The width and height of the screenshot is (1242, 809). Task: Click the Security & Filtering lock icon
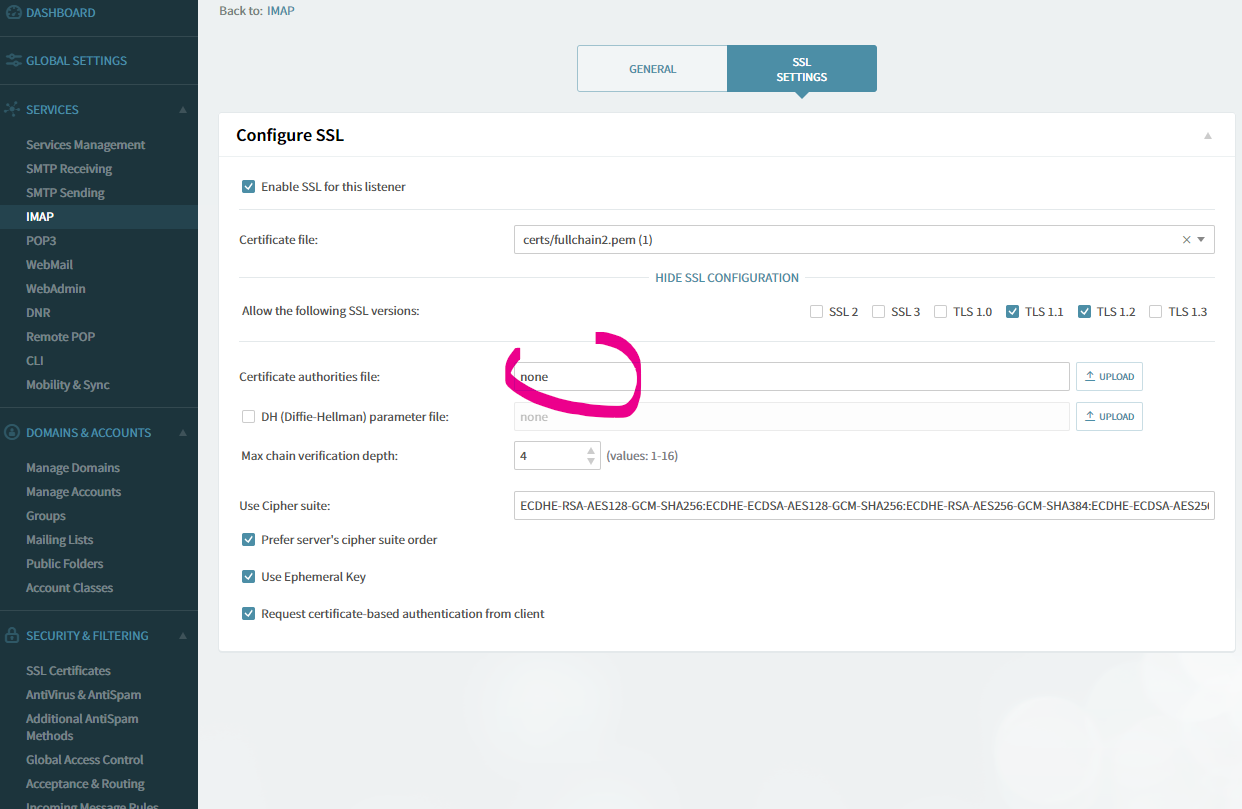click(12, 636)
